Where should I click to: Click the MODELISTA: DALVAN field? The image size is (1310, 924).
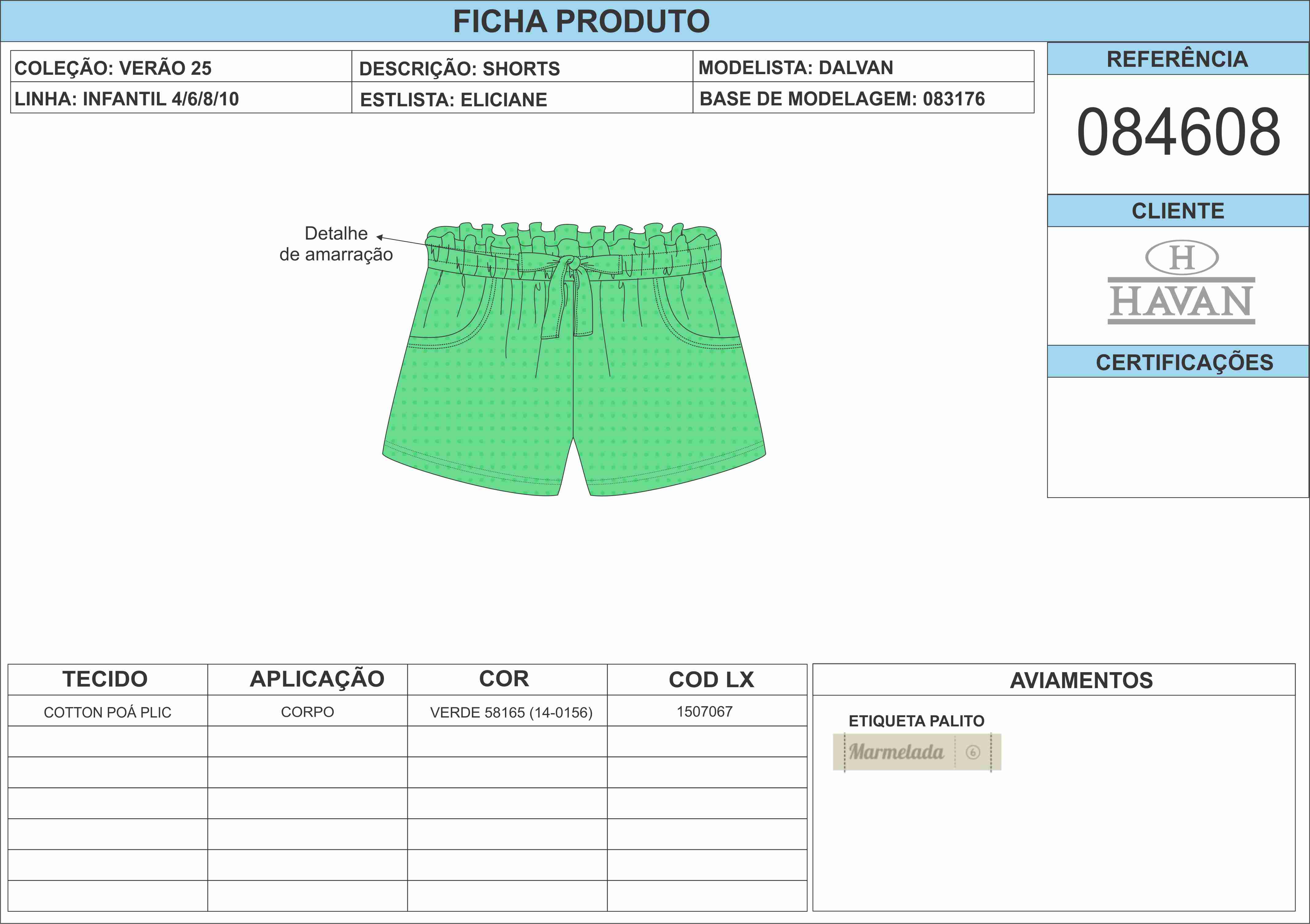[x=795, y=67]
